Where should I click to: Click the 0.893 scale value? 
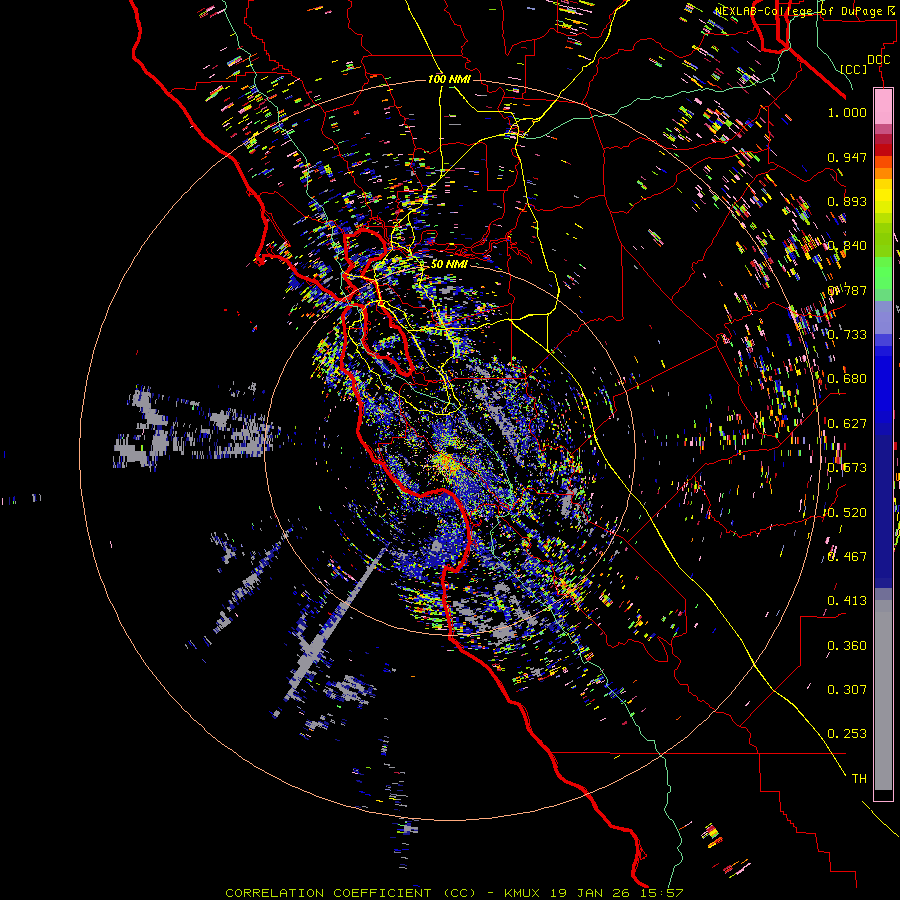[847, 201]
